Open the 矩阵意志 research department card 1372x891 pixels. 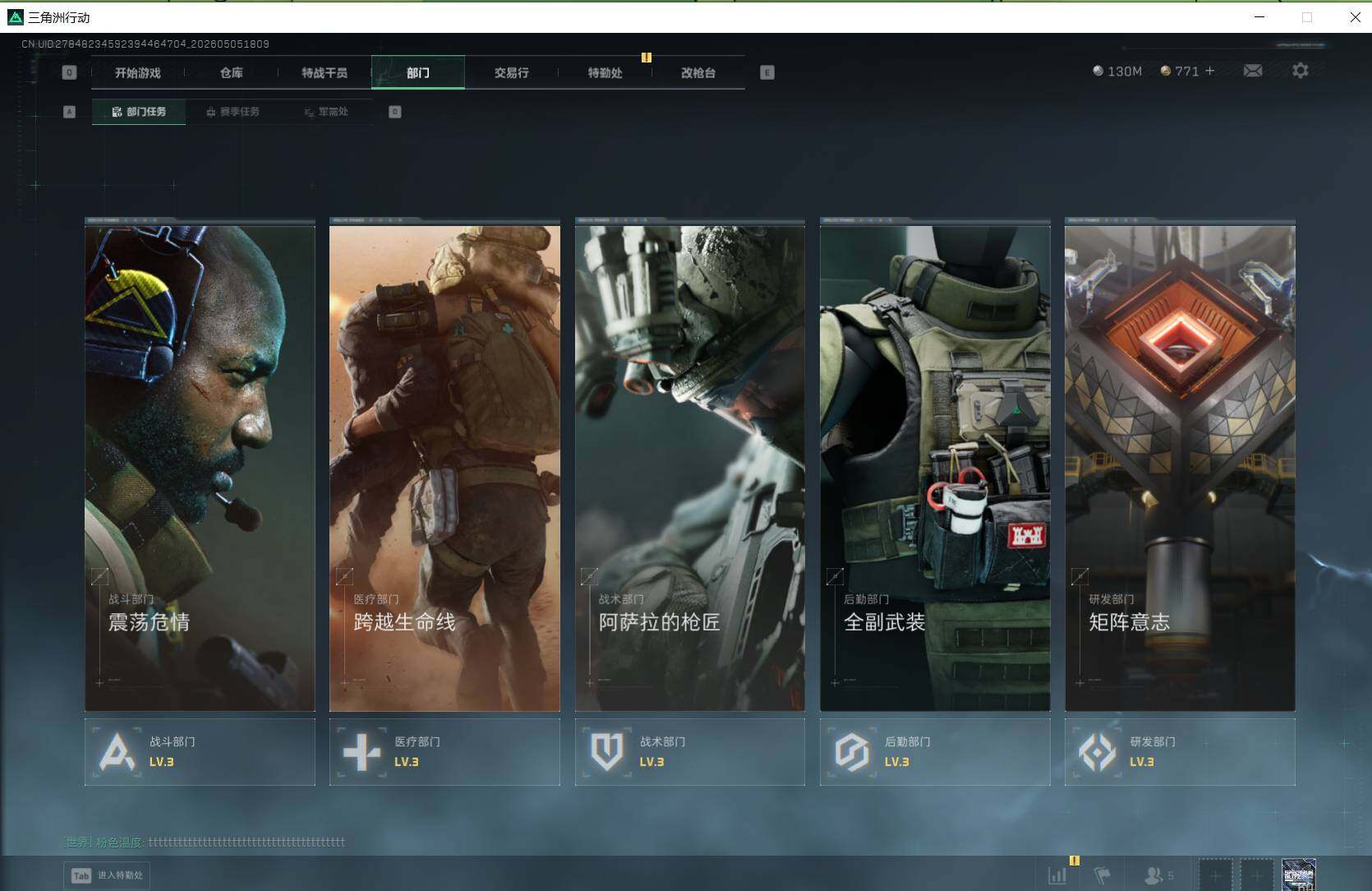(1180, 467)
